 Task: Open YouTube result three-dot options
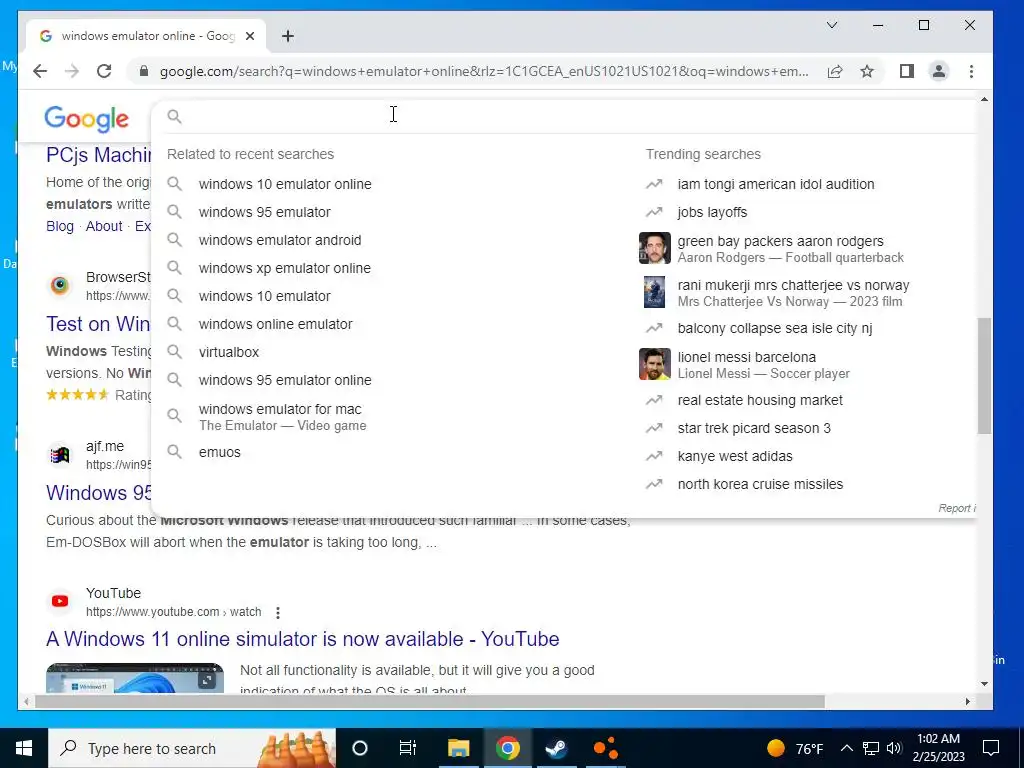pyautogui.click(x=278, y=613)
